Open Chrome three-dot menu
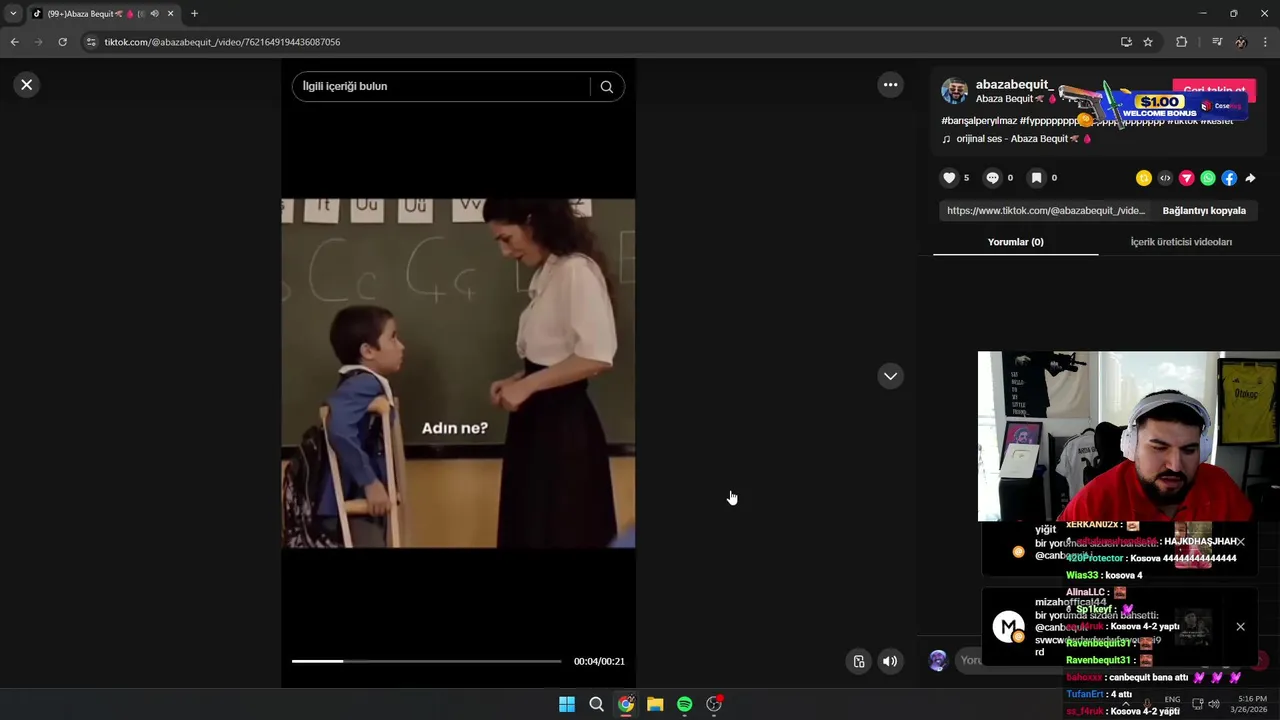 (1266, 42)
